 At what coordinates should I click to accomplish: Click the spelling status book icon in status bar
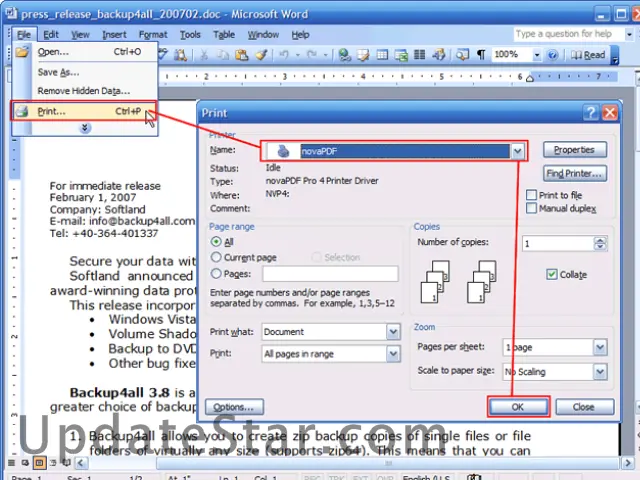click(474, 477)
